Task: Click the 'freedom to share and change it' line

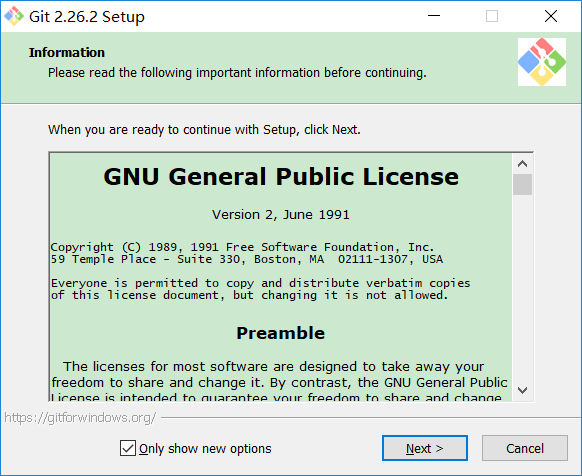Action: pyautogui.click(x=279, y=382)
